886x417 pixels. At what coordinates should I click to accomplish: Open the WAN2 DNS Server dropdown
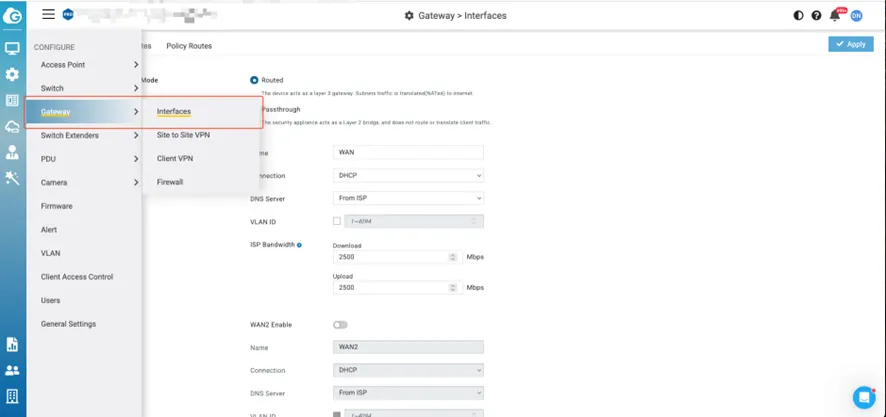point(409,393)
